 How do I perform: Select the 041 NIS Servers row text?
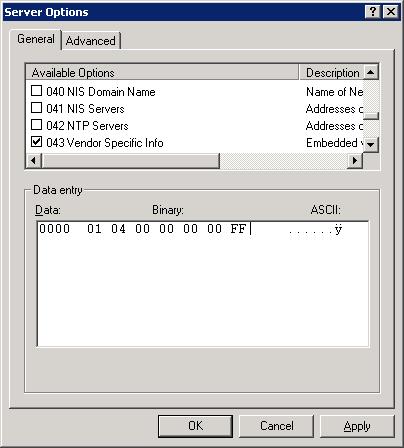click(x=85, y=109)
